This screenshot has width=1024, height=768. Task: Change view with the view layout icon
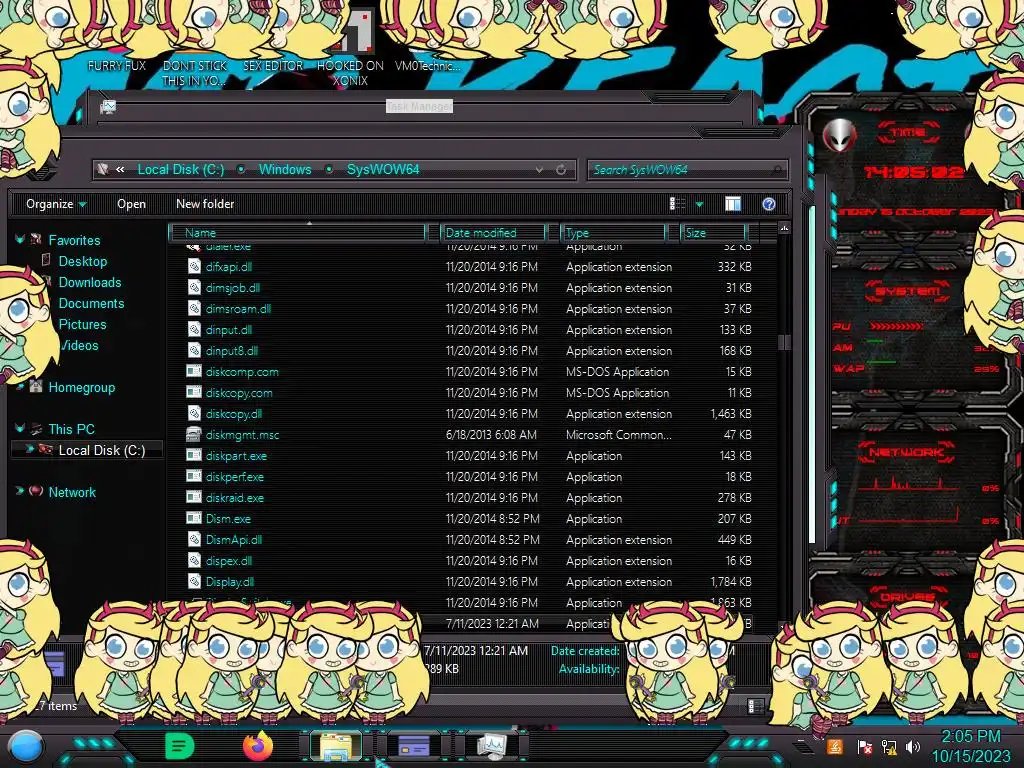(x=677, y=204)
